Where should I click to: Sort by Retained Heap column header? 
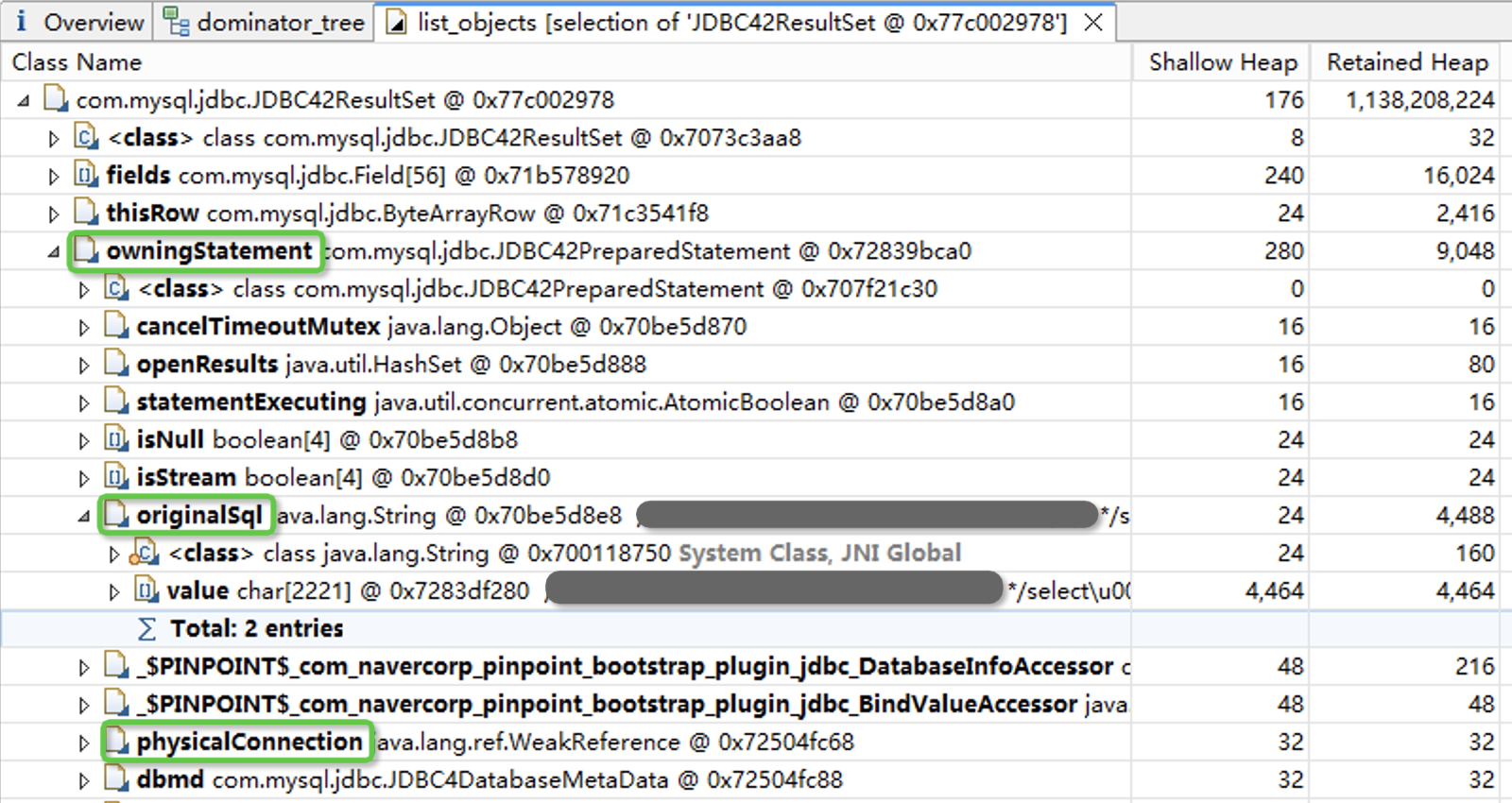coord(1406,62)
